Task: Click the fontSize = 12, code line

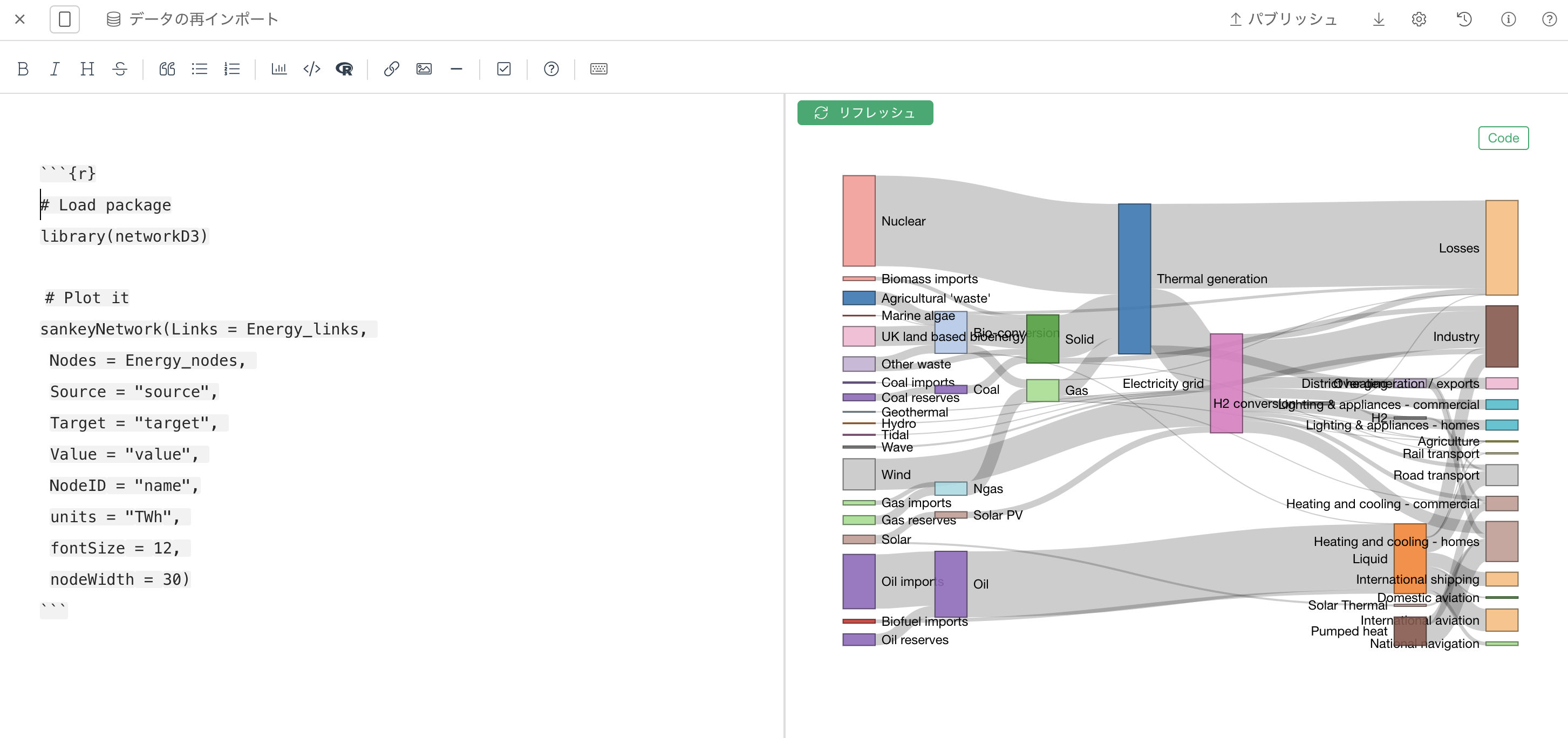Action: pos(120,548)
